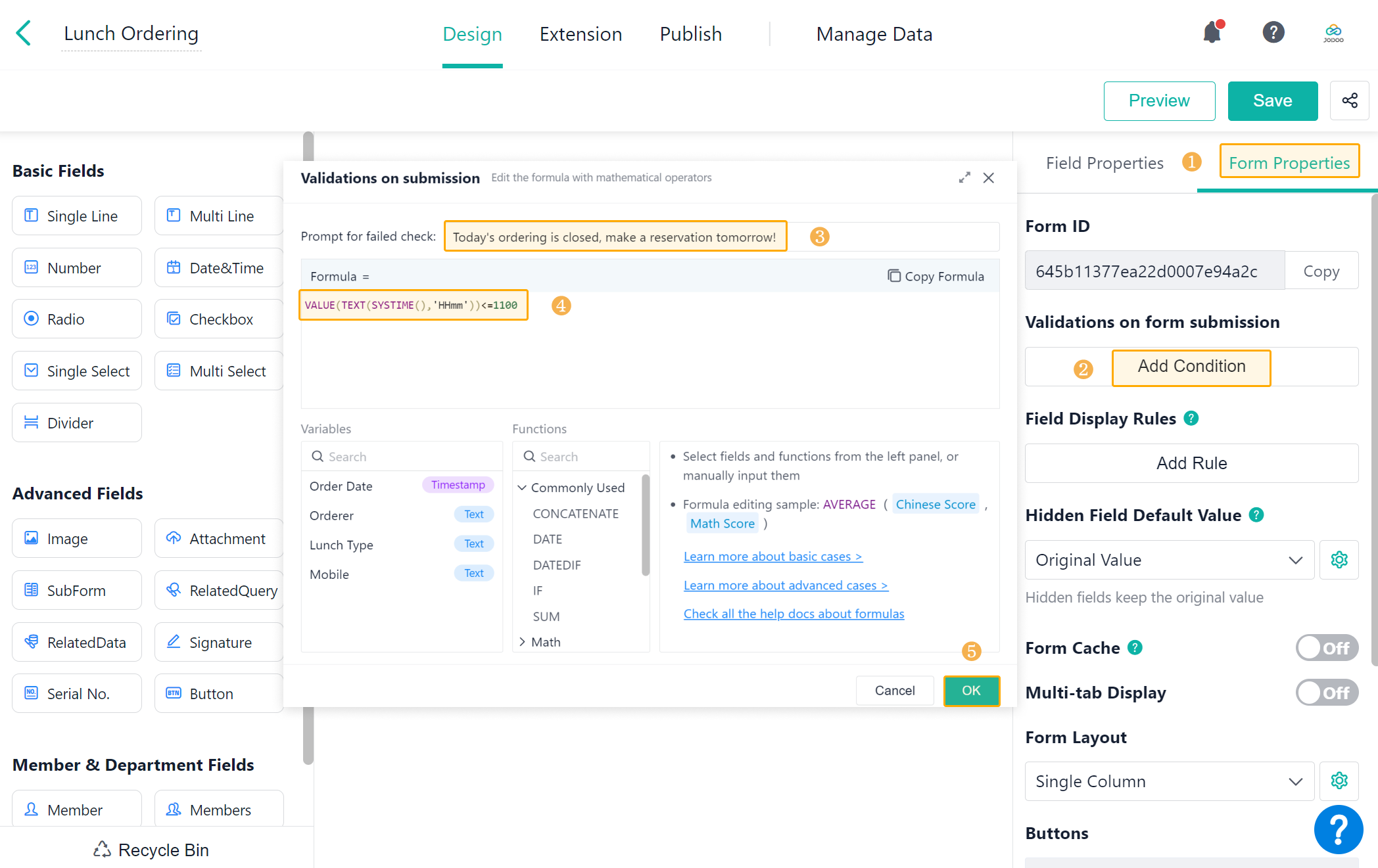Open the notifications bell

pyautogui.click(x=1212, y=33)
